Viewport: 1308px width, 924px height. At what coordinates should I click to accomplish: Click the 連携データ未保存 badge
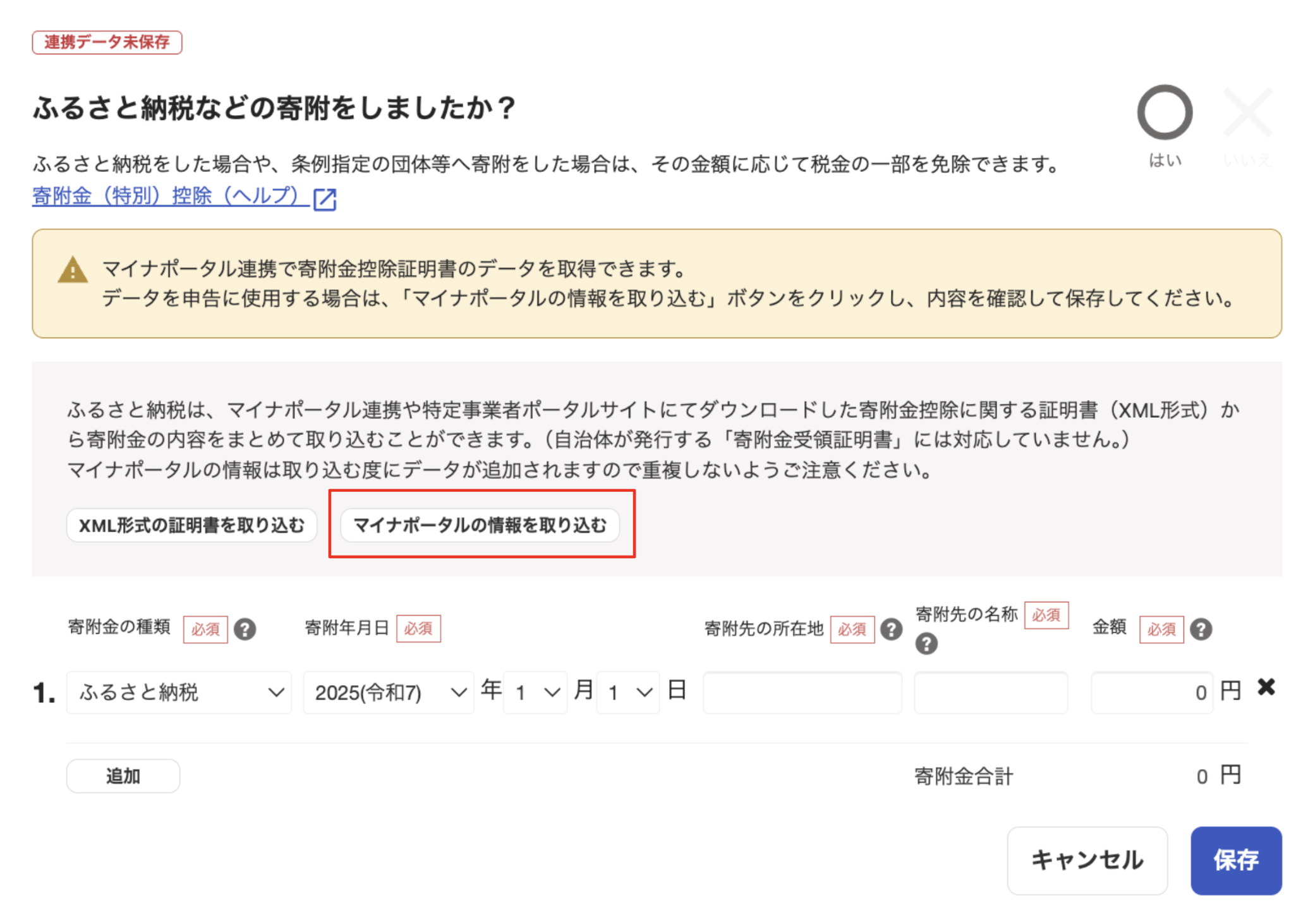point(107,42)
